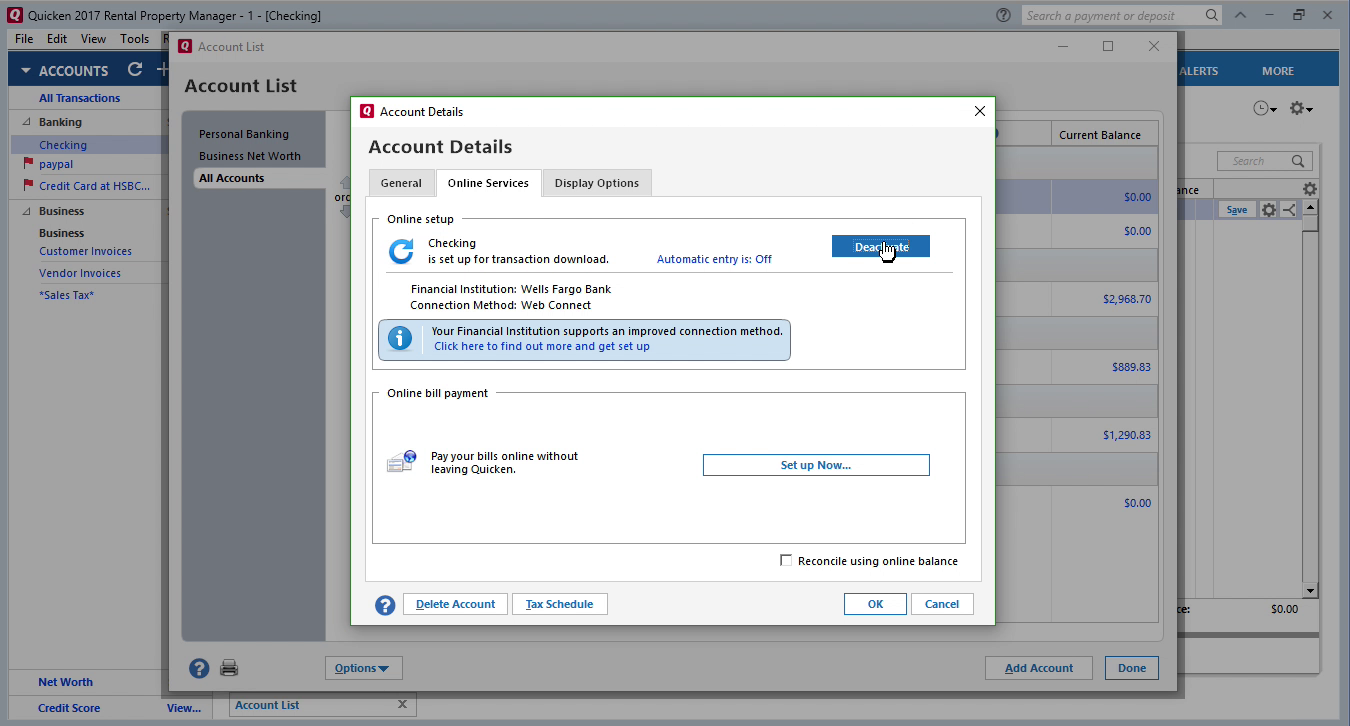The width and height of the screenshot is (1350, 726).
Task: Click Set up Now for bill payment
Action: click(x=816, y=465)
